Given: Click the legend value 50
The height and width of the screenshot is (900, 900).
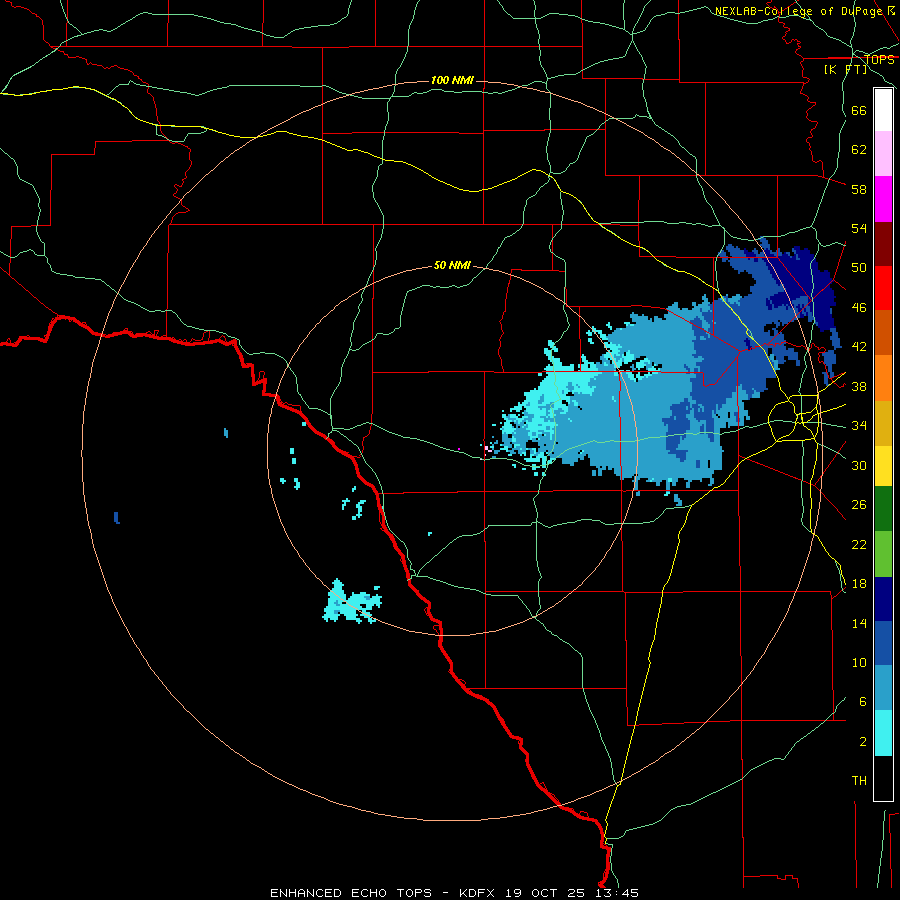Looking at the screenshot, I should click(859, 268).
